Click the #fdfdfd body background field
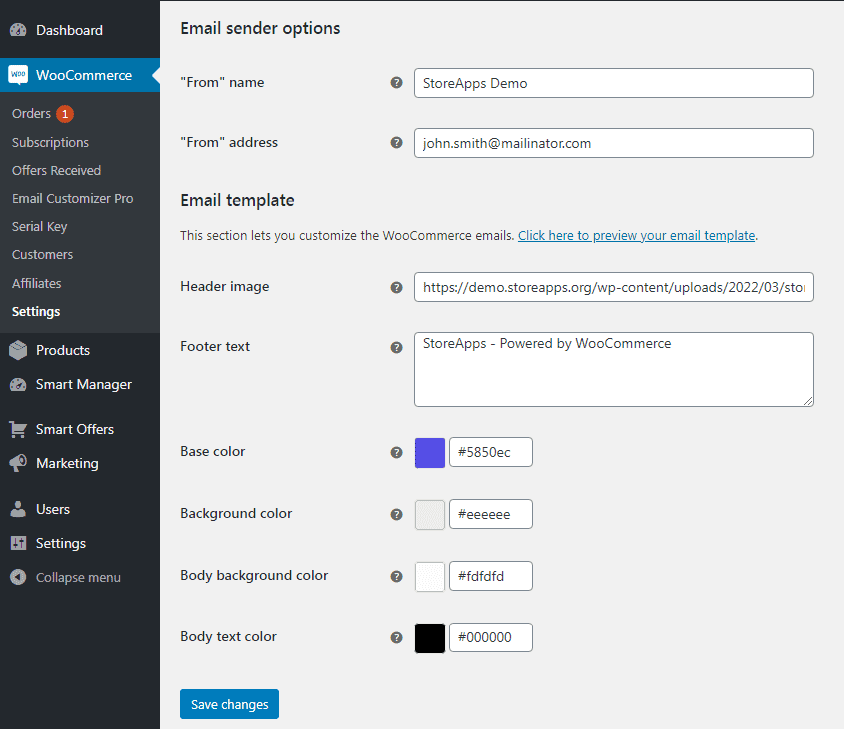The image size is (844, 729). pos(491,576)
